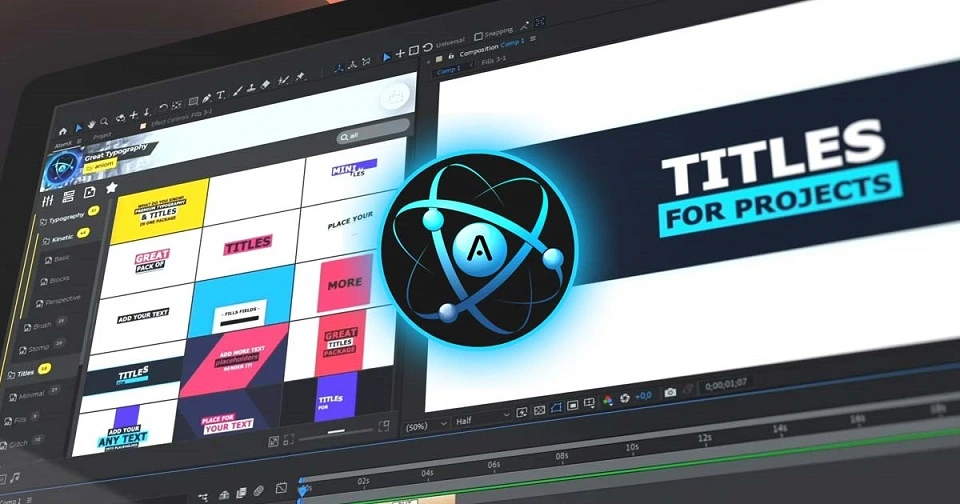Click the snapshot camera icon
960x504 pixels.
click(x=670, y=392)
